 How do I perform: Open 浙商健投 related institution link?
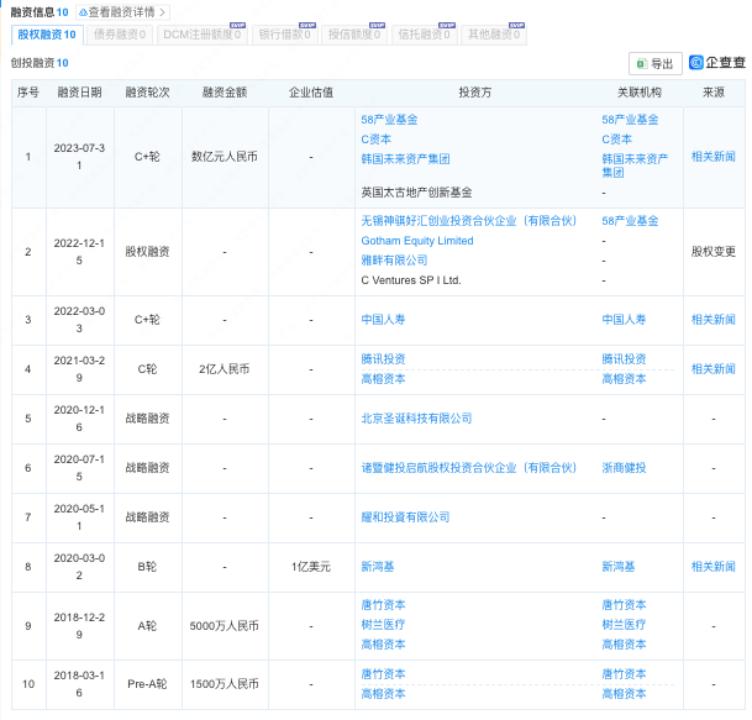tap(624, 468)
